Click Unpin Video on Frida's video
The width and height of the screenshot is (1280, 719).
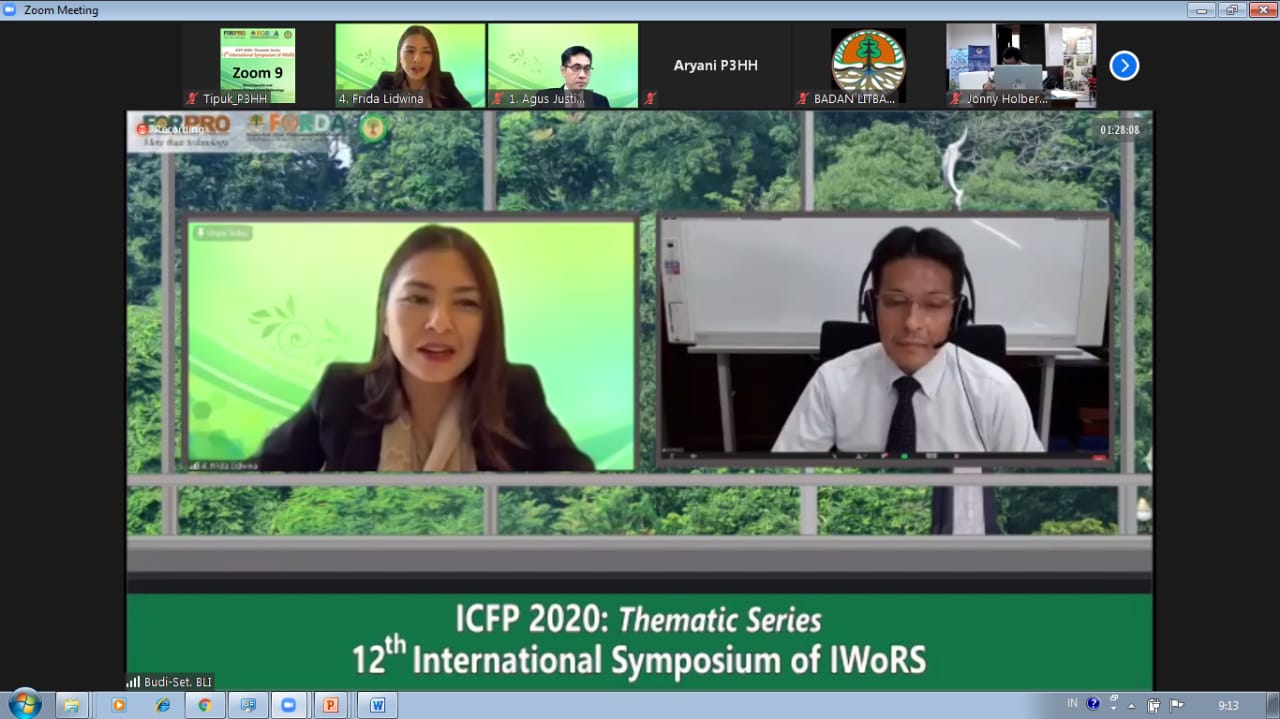click(223, 233)
